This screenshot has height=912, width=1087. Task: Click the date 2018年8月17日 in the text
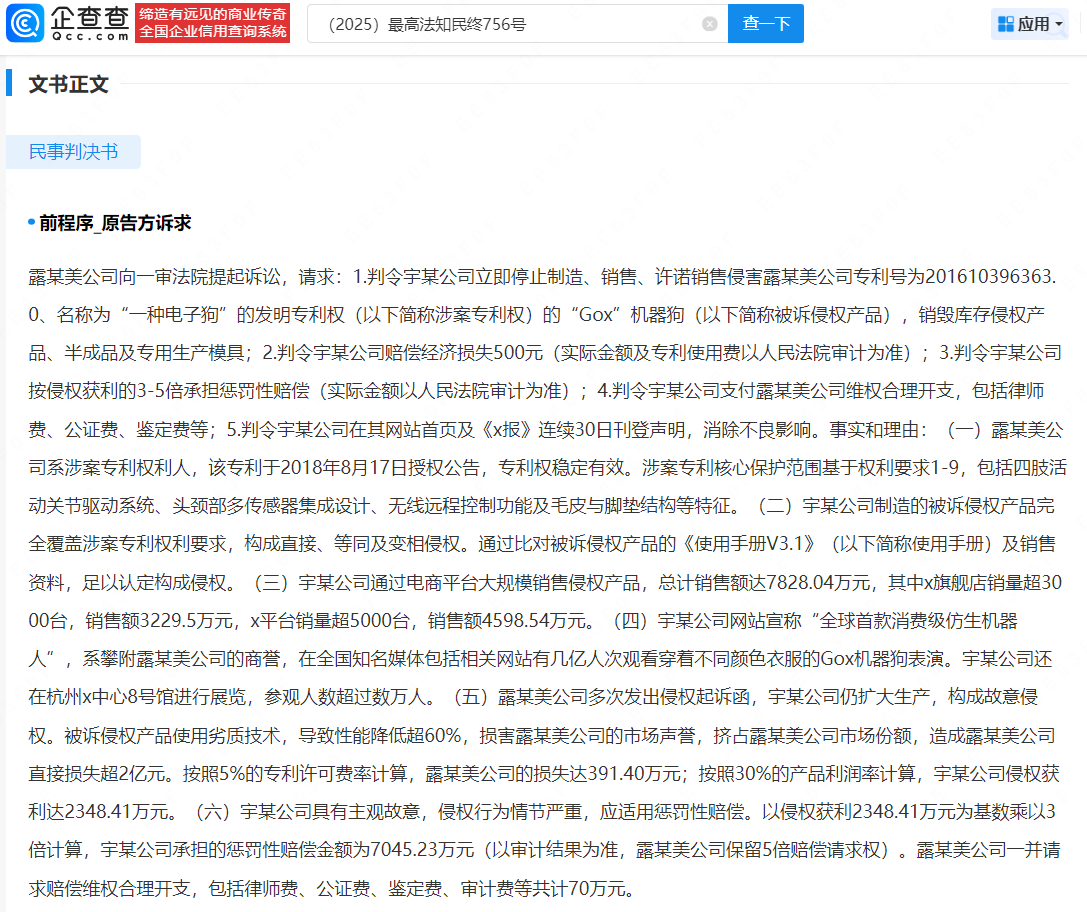pos(326,467)
